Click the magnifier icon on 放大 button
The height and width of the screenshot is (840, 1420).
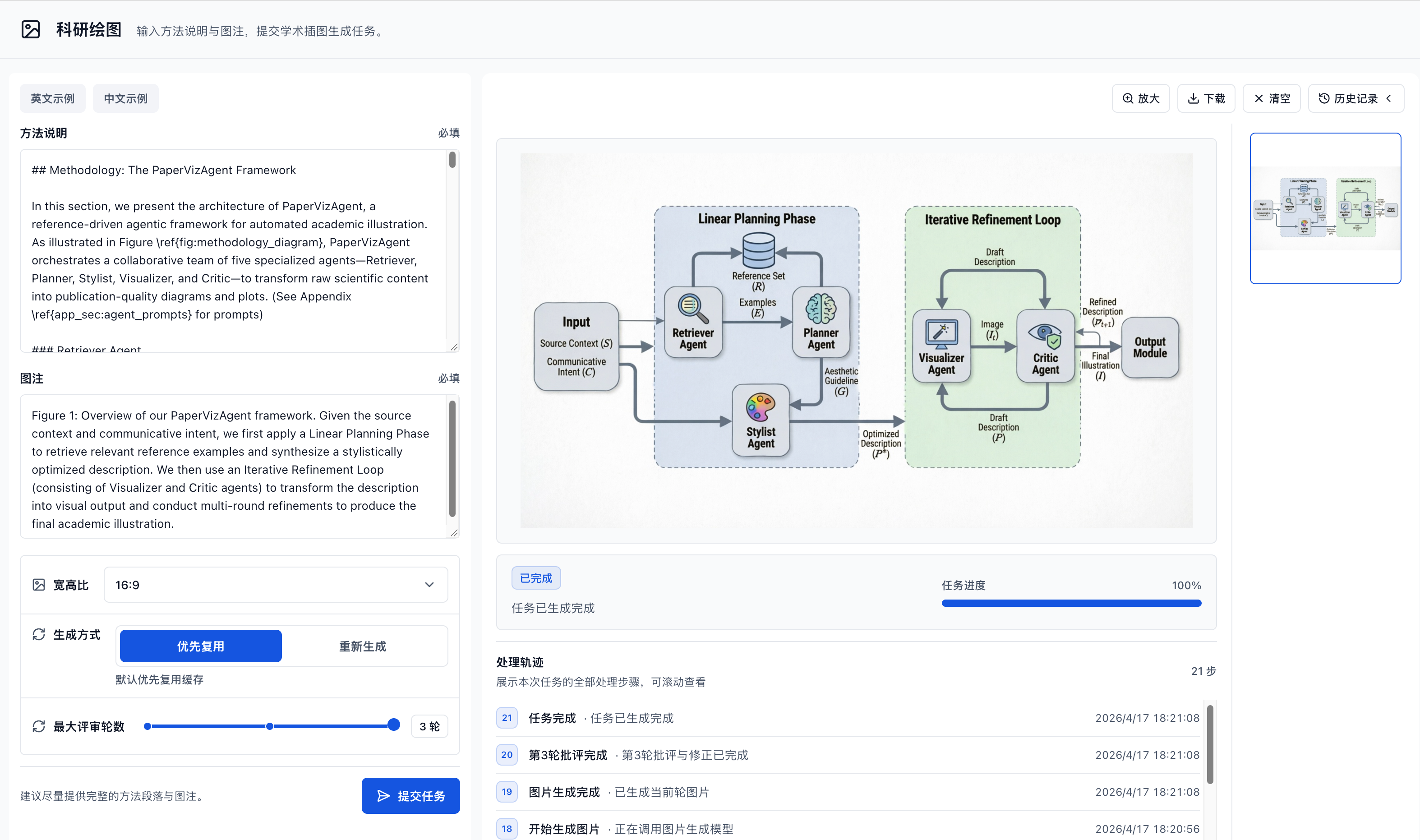coord(1128,98)
